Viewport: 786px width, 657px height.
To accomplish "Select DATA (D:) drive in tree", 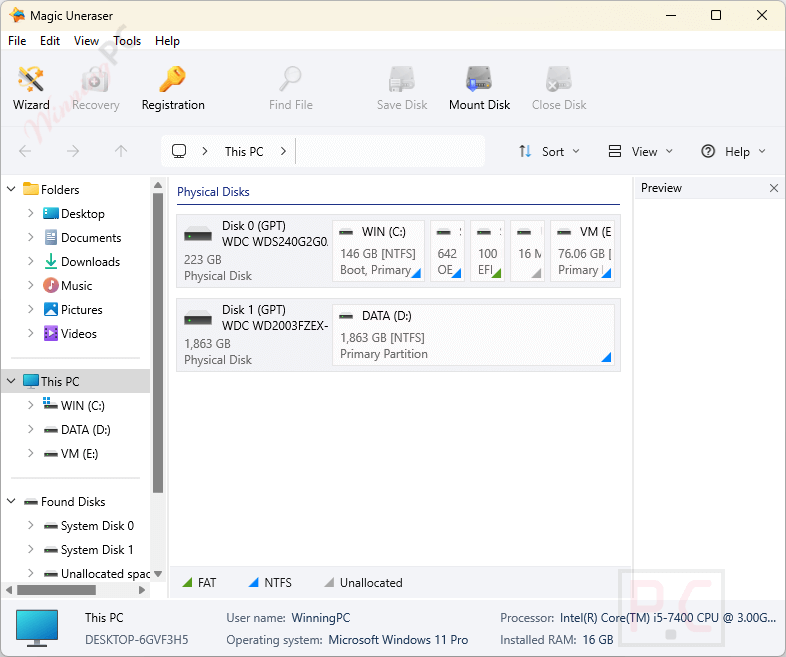I will point(85,429).
